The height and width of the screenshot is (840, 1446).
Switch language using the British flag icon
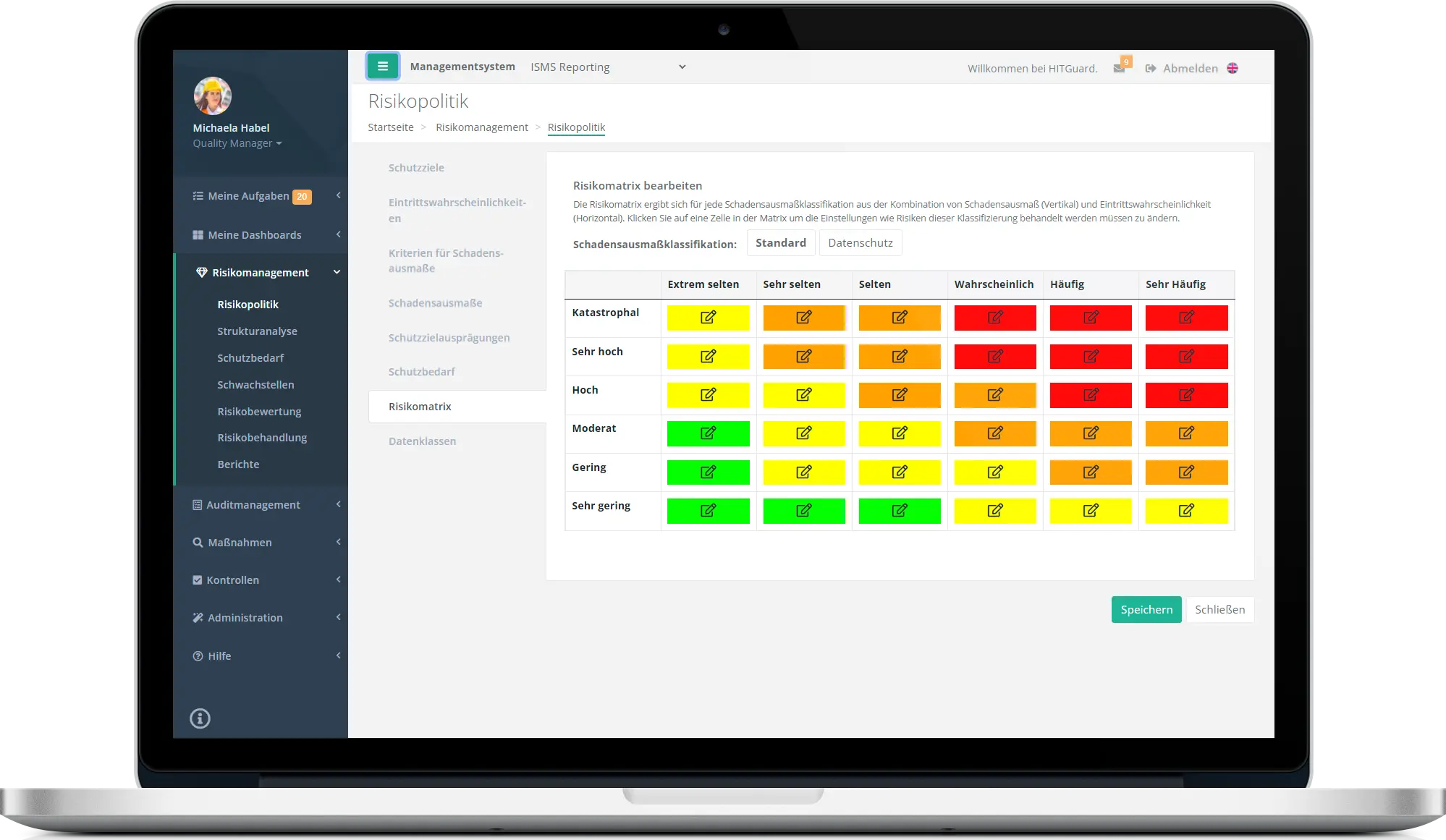[x=1234, y=68]
